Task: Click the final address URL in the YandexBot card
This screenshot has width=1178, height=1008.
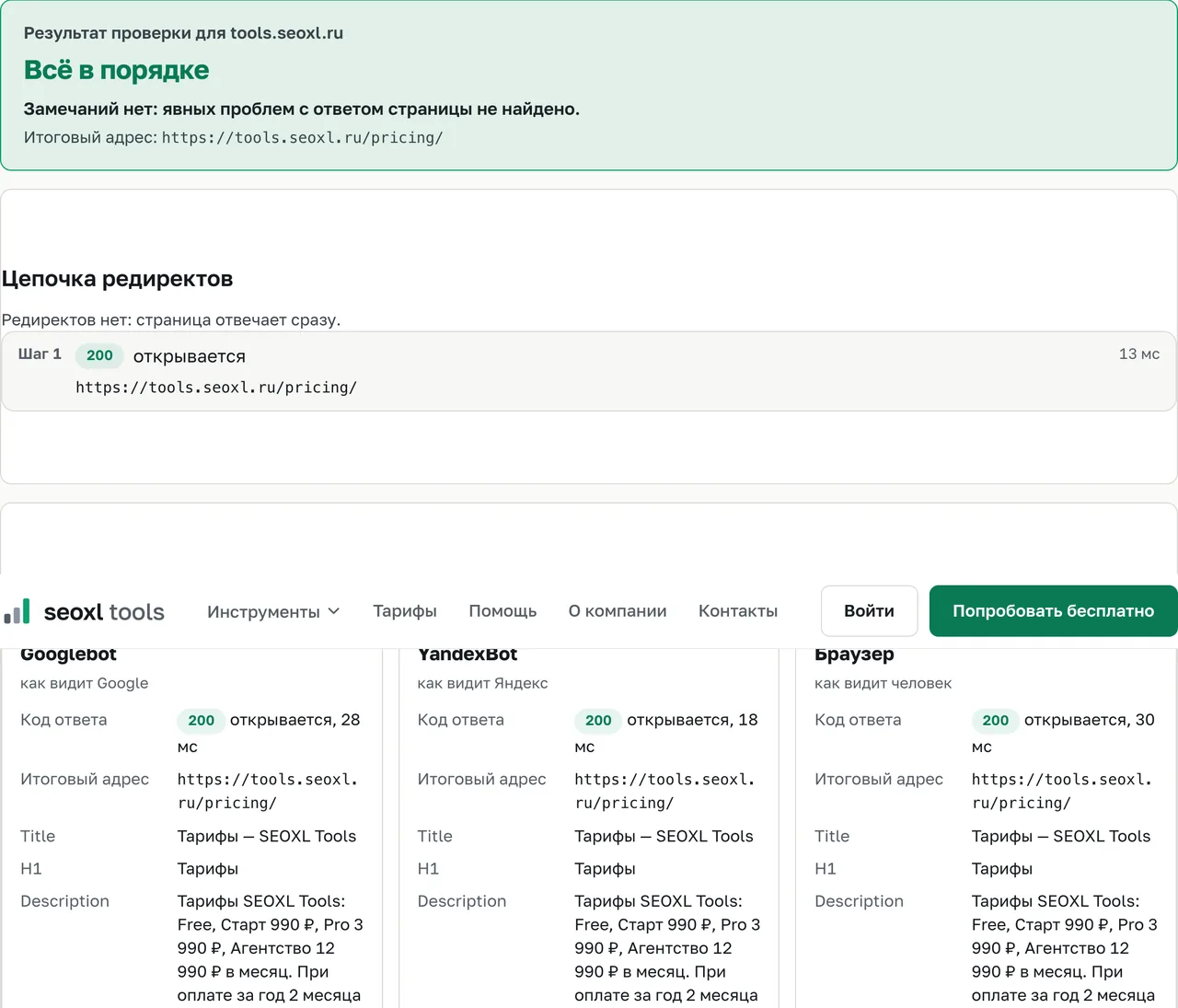Action: [x=664, y=791]
